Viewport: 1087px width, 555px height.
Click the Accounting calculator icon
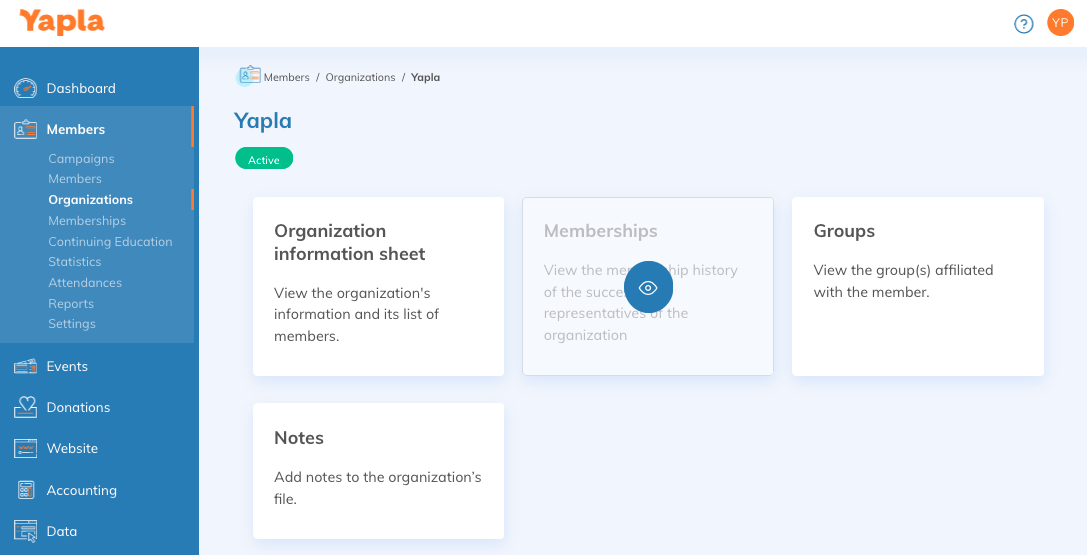pyautogui.click(x=26, y=490)
